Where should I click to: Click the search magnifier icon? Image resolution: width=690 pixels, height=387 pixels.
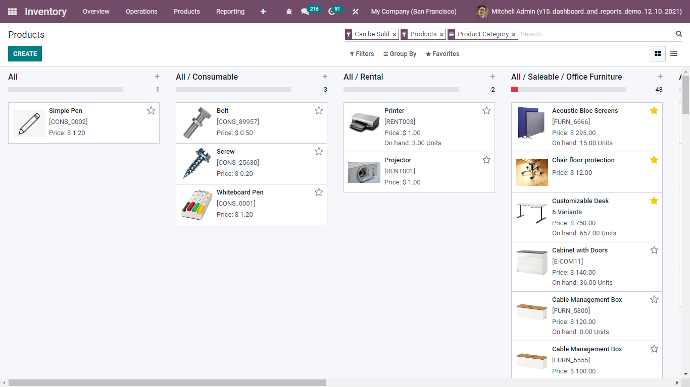pos(679,34)
